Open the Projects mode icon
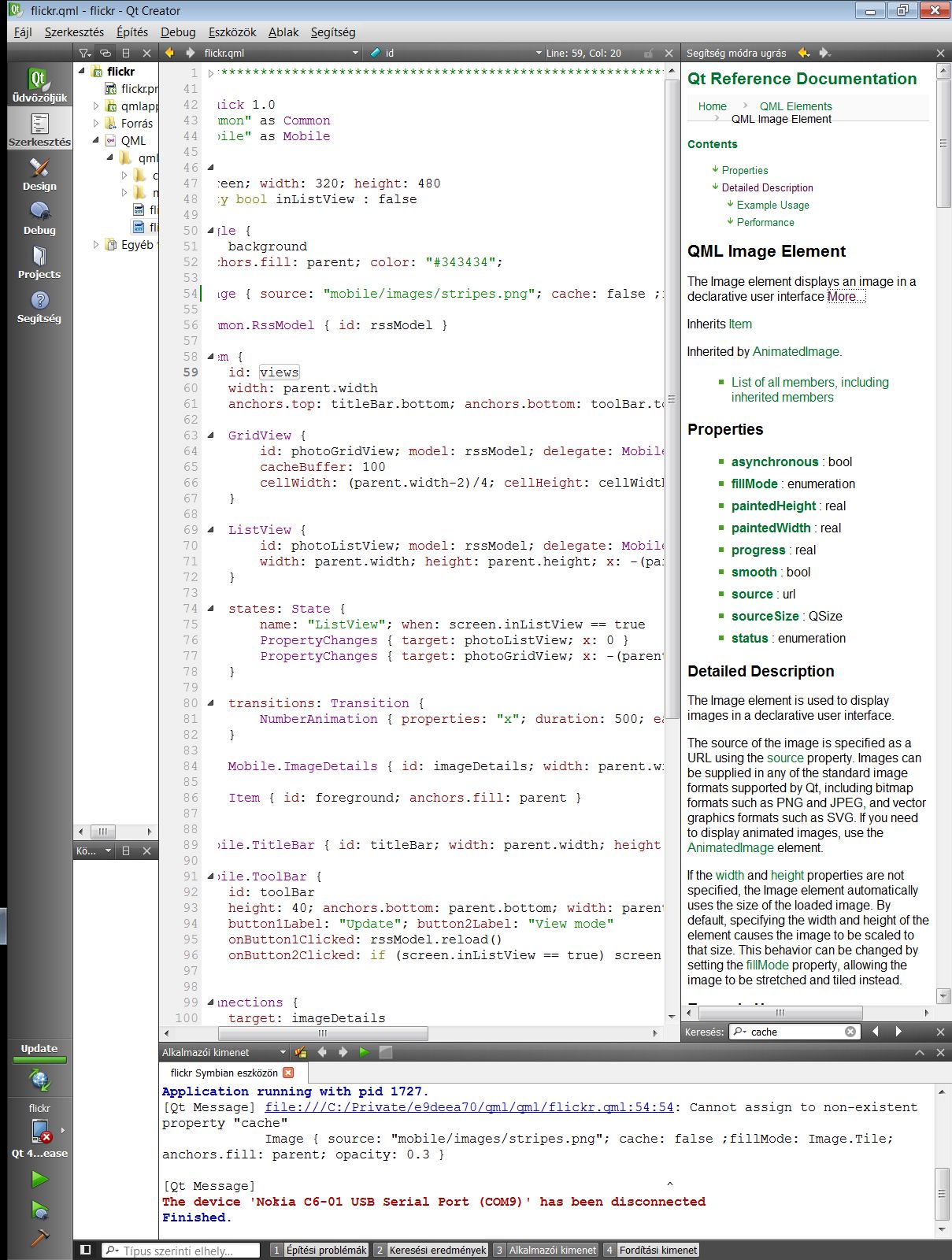This screenshot has height=1260, width=952. pyautogui.click(x=39, y=262)
